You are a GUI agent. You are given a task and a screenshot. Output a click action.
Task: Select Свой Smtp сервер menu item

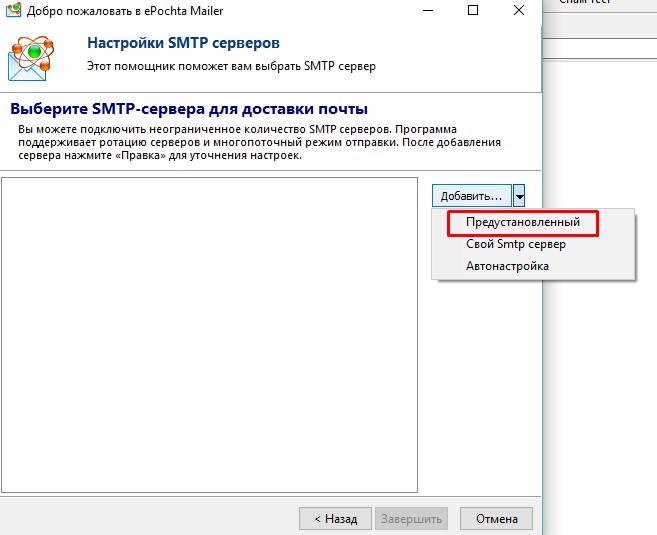(516, 244)
